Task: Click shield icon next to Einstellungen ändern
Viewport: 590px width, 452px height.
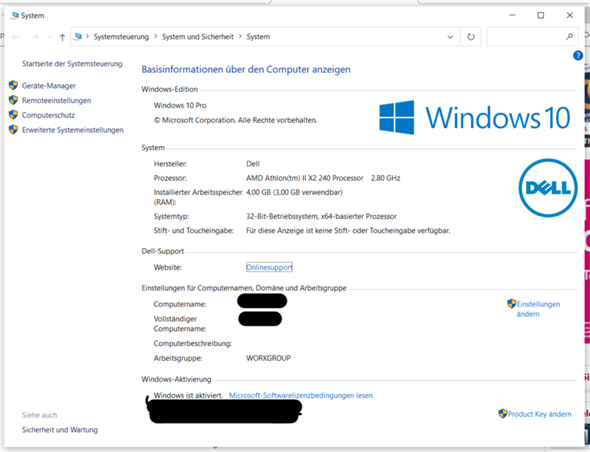Action: pos(512,303)
